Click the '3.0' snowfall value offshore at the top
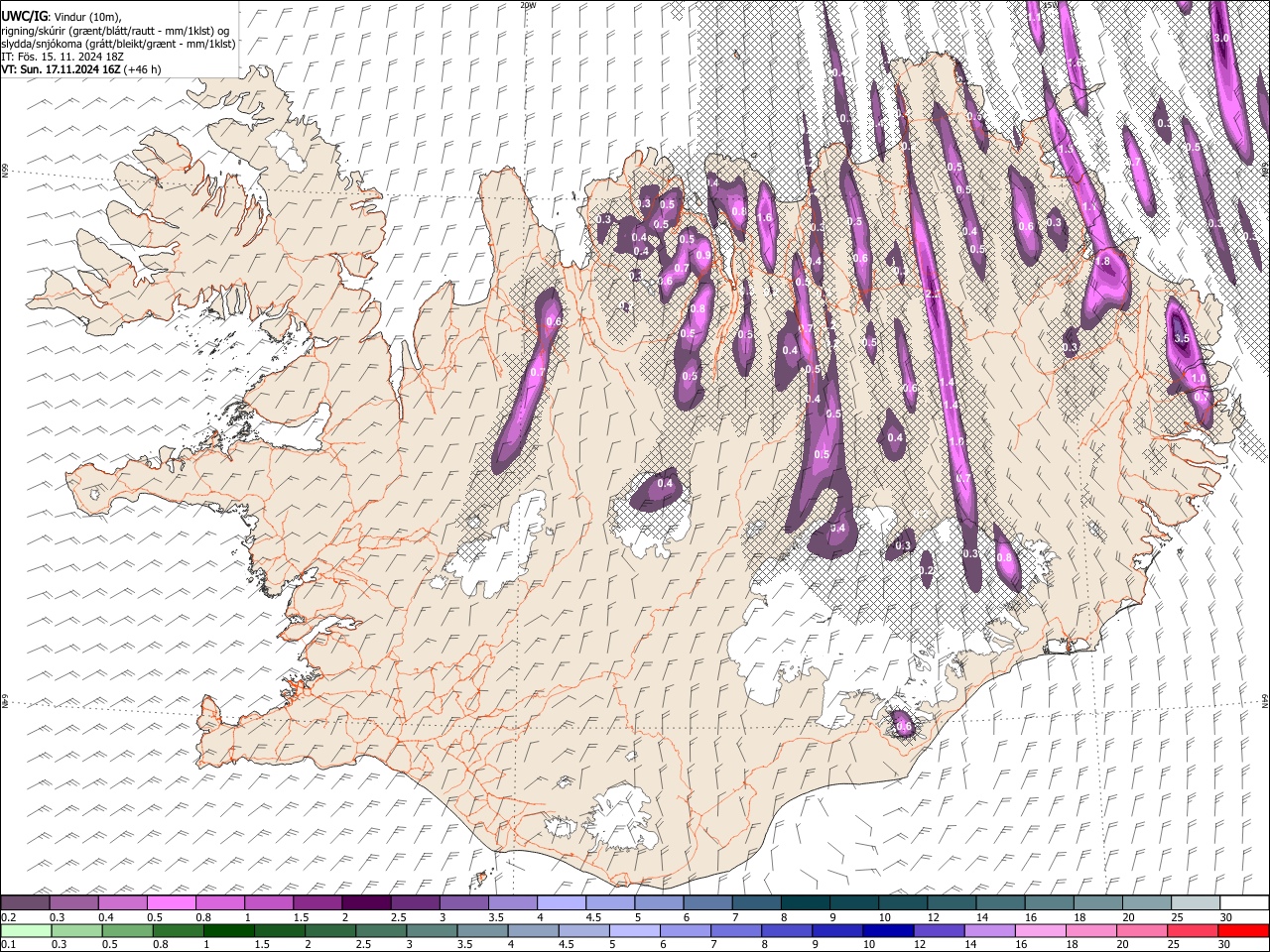This screenshot has width=1270, height=952. pos(1221,38)
